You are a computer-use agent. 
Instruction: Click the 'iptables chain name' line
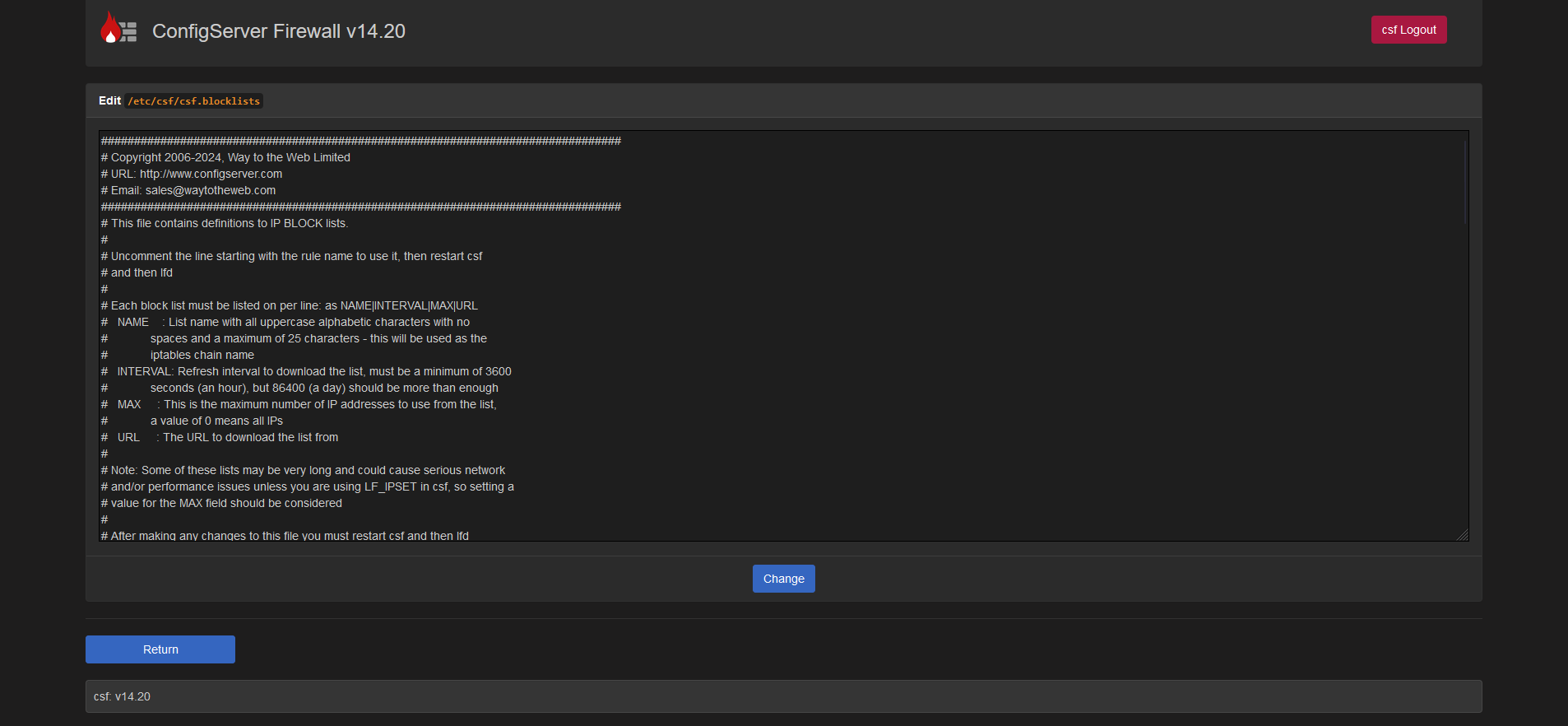point(178,355)
